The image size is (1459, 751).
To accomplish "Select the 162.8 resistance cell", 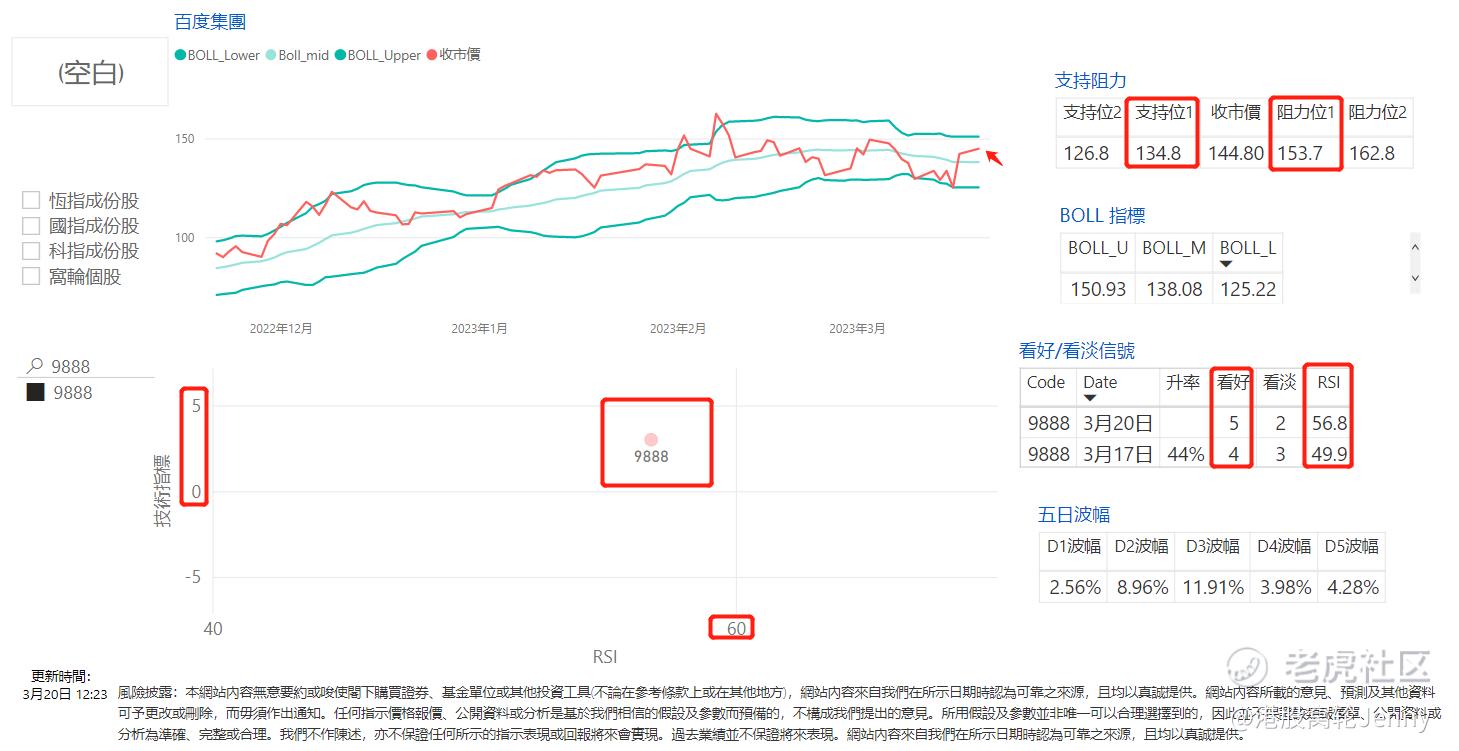I will [x=1371, y=153].
